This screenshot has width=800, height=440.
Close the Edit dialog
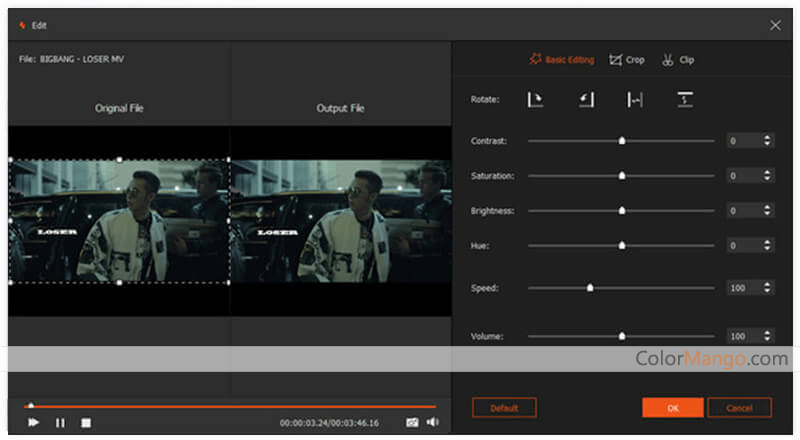click(775, 25)
